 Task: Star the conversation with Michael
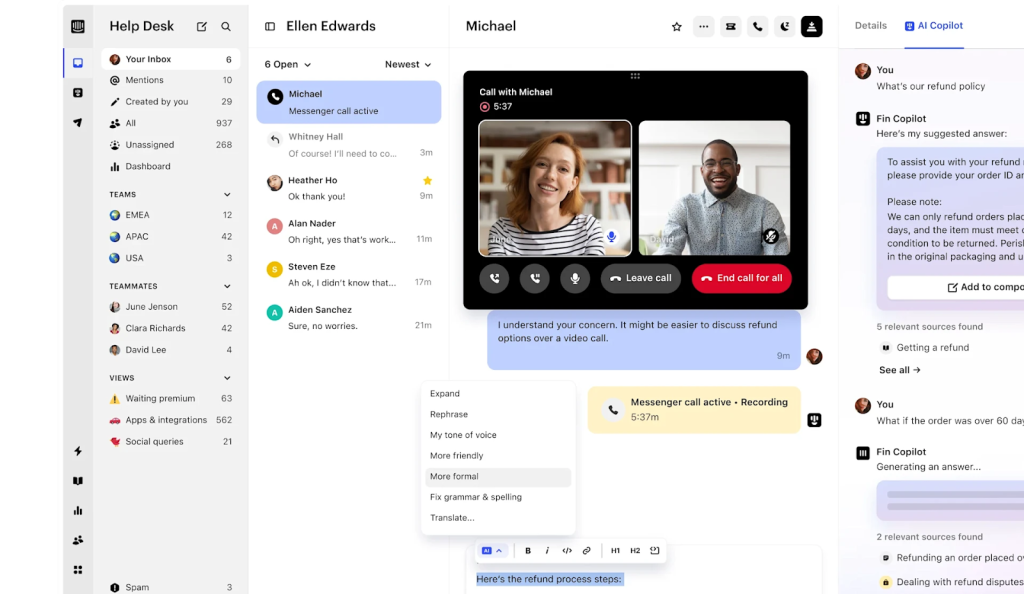[x=677, y=26]
